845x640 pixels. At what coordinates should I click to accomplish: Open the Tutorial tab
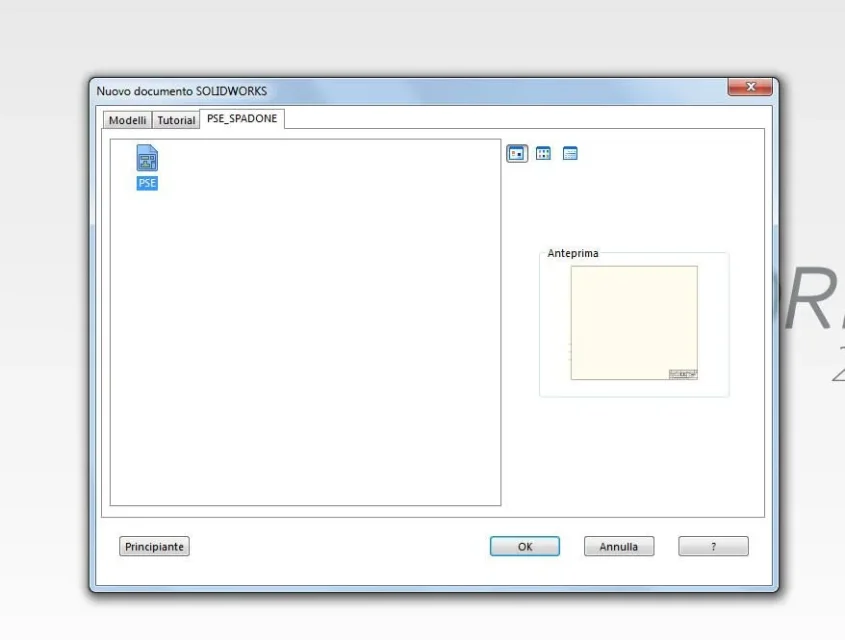[176, 120]
